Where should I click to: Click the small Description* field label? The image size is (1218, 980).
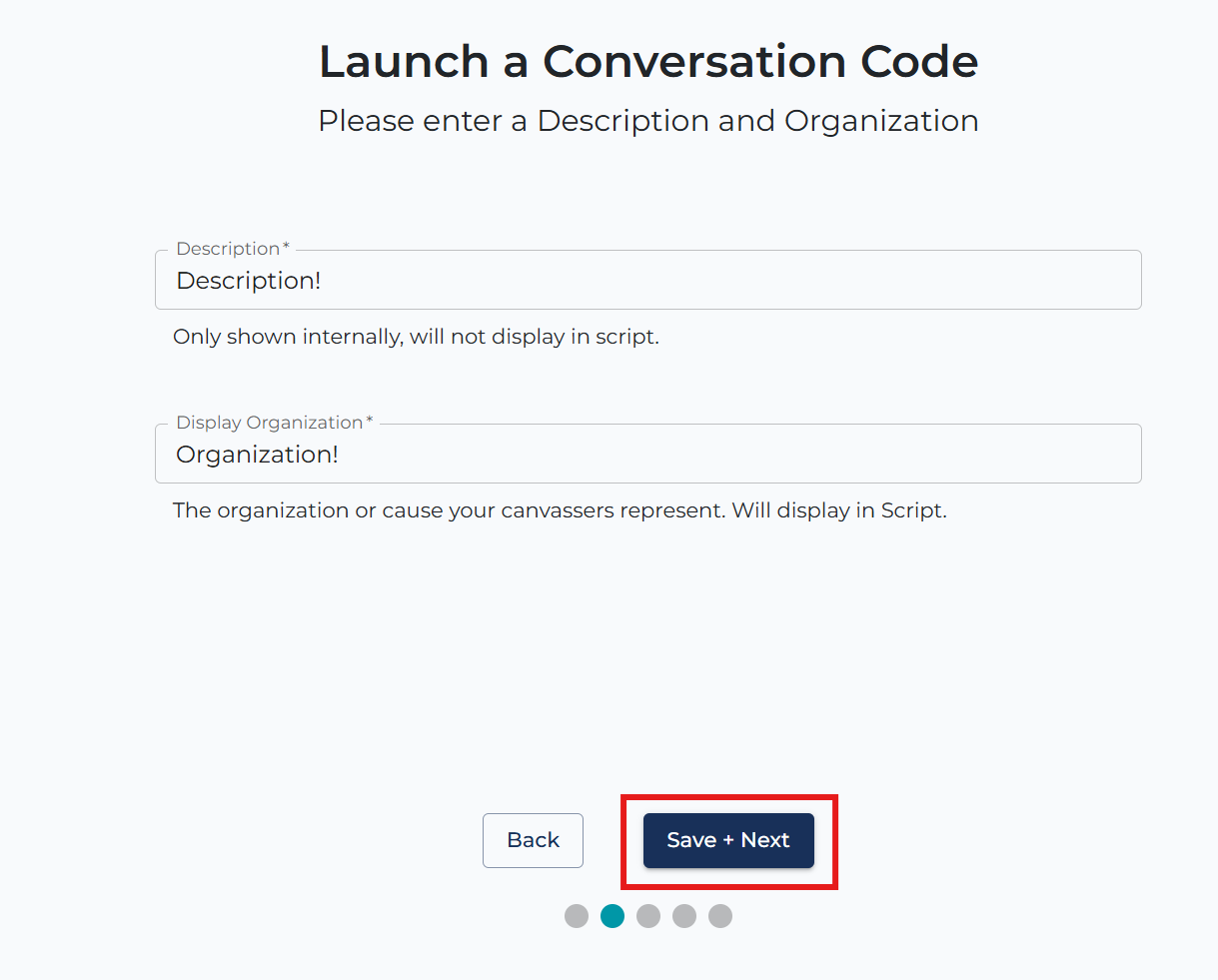pyautogui.click(x=232, y=249)
